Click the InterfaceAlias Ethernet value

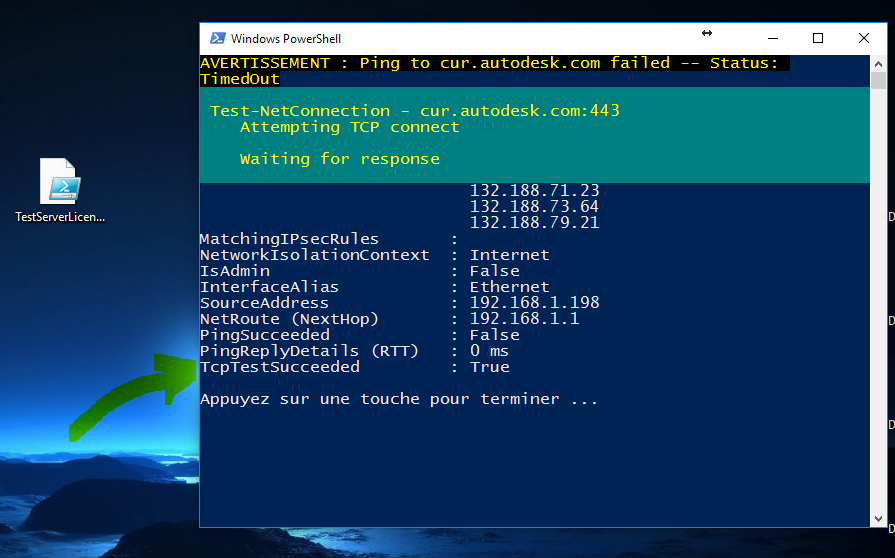point(509,287)
